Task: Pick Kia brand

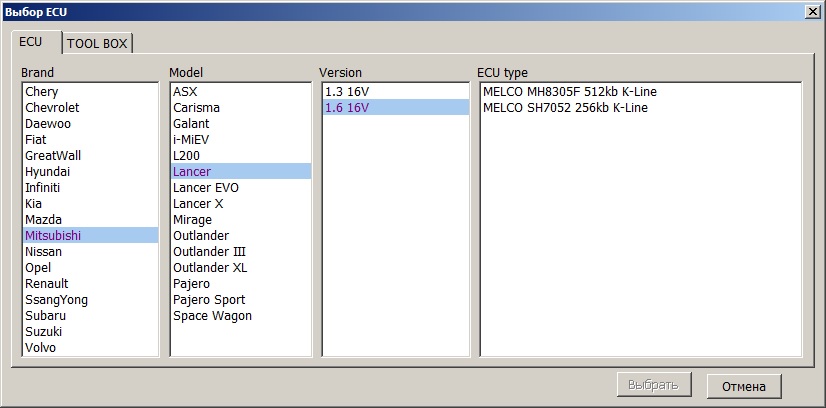Action: [x=90, y=204]
